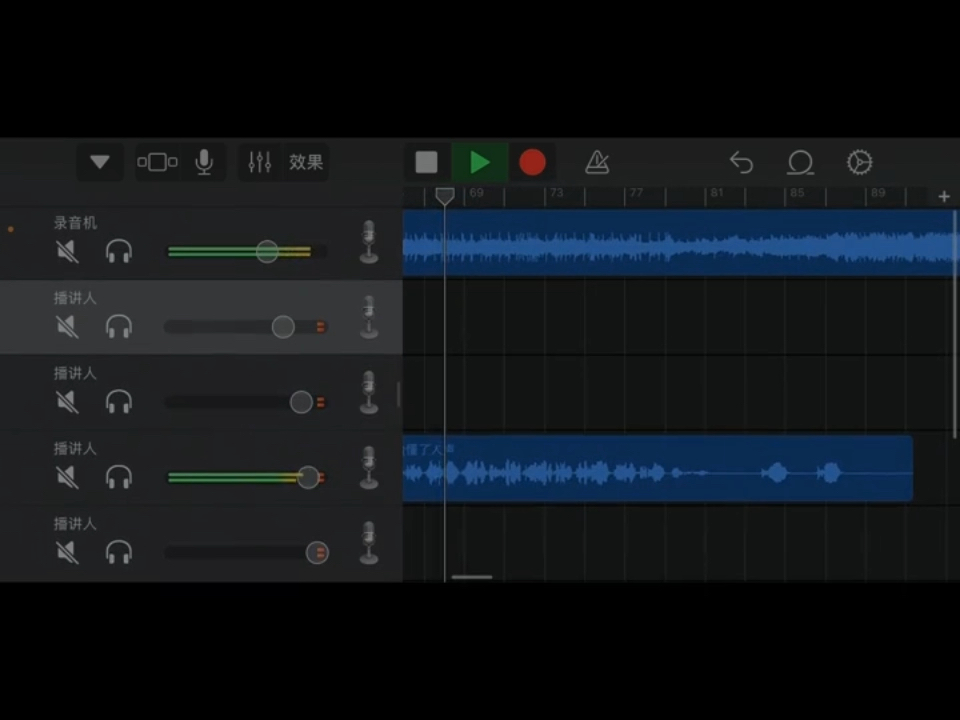The height and width of the screenshot is (720, 960).
Task: Open the track controls mixer icon
Action: pos(260,162)
